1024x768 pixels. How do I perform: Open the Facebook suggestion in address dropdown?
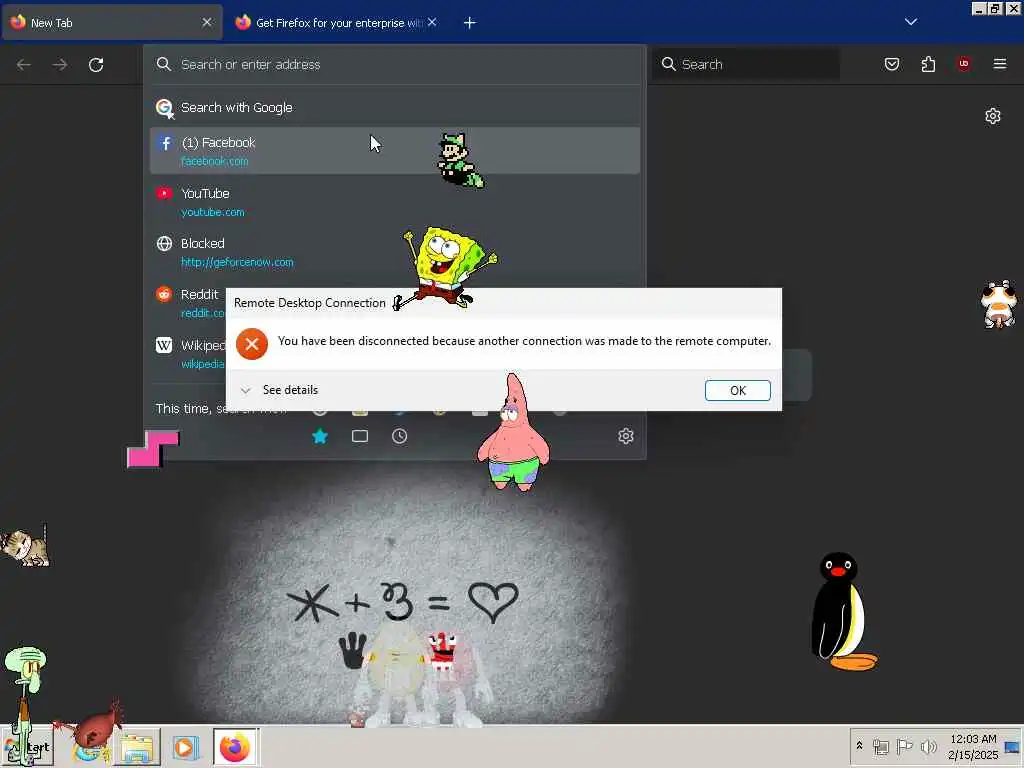pyautogui.click(x=394, y=151)
